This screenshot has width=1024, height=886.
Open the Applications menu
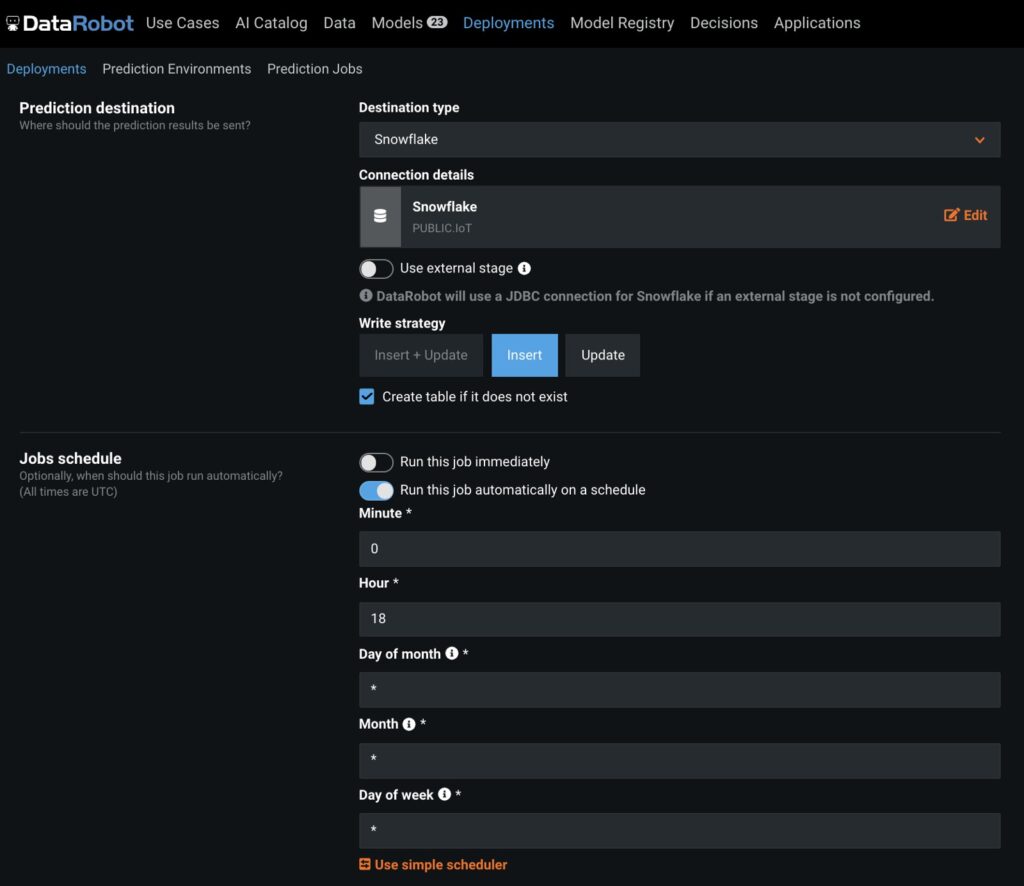(817, 23)
